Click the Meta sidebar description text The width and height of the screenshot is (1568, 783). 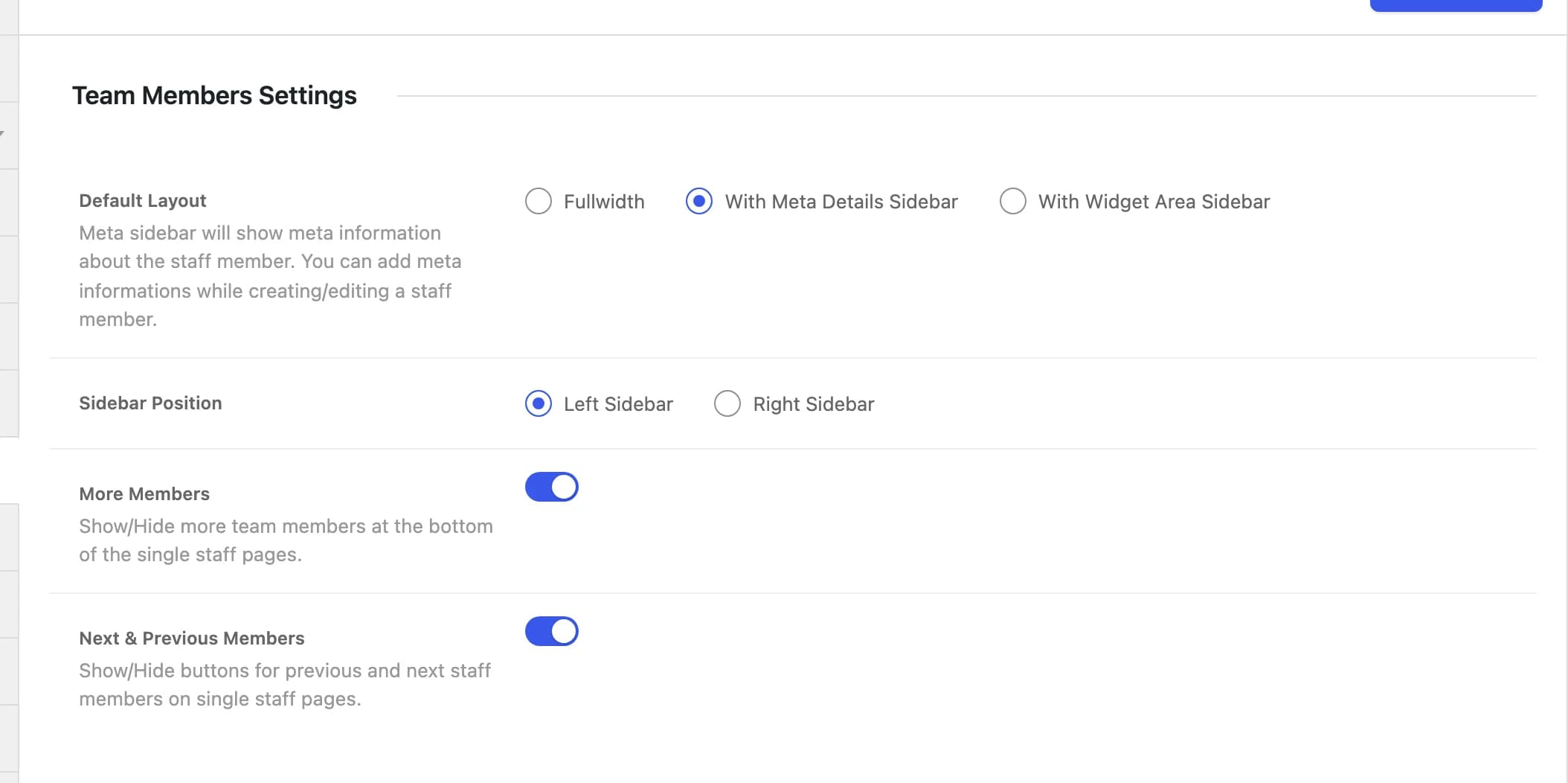271,276
